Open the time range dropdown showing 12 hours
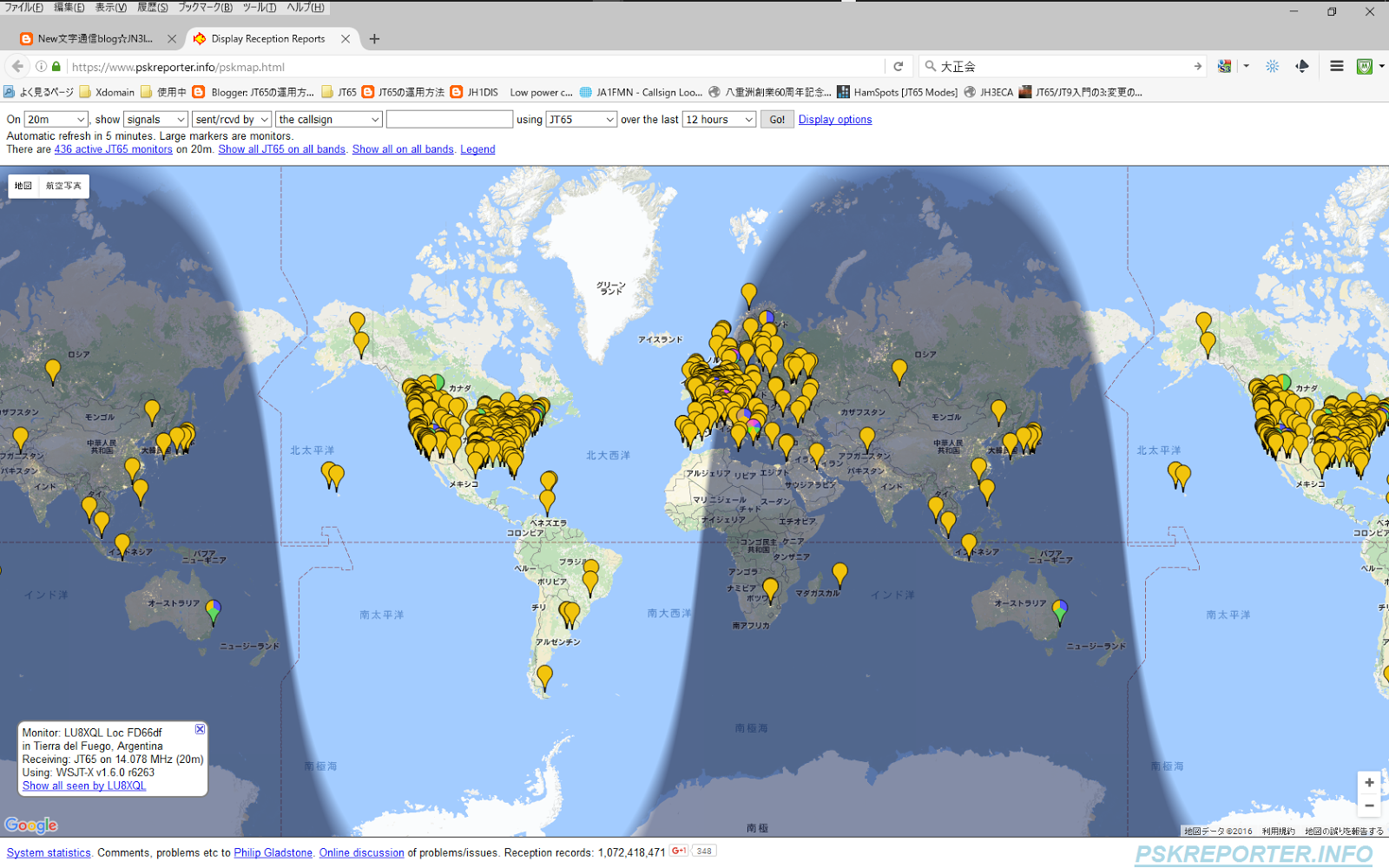Screen dimensions: 1389x868 (718, 119)
